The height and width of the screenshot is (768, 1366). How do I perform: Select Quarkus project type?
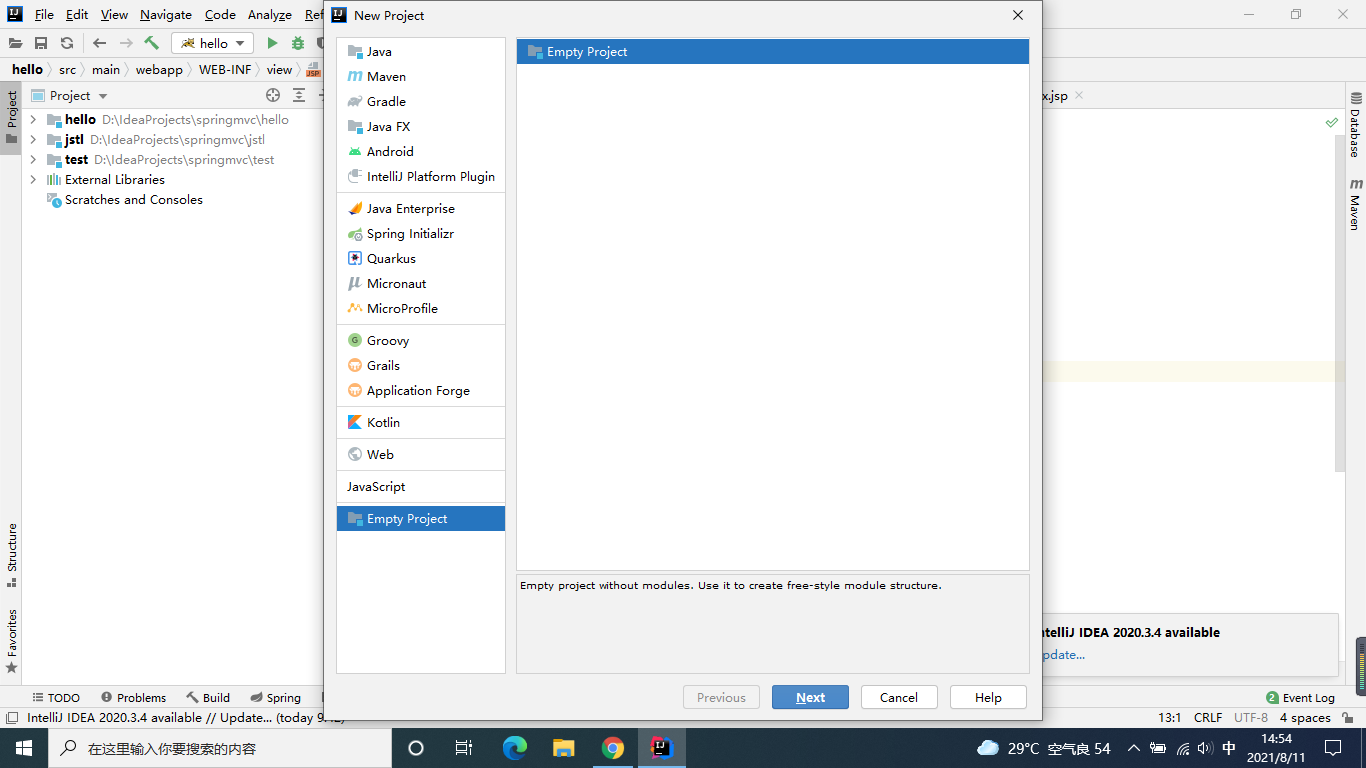point(421,259)
